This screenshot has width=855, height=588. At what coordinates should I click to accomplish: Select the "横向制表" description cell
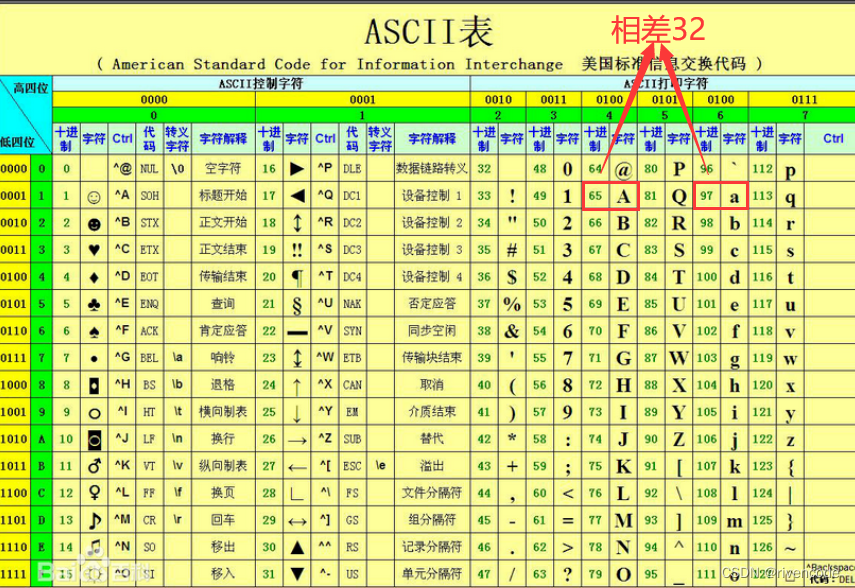click(x=222, y=412)
